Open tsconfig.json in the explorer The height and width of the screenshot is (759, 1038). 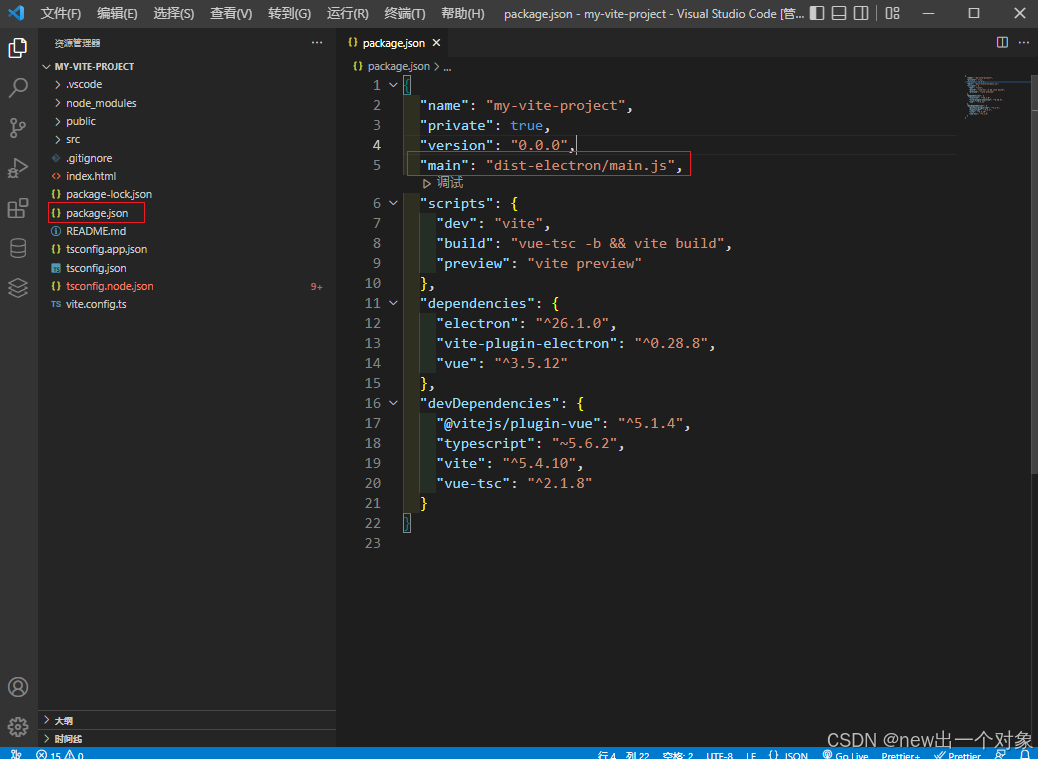point(187,268)
